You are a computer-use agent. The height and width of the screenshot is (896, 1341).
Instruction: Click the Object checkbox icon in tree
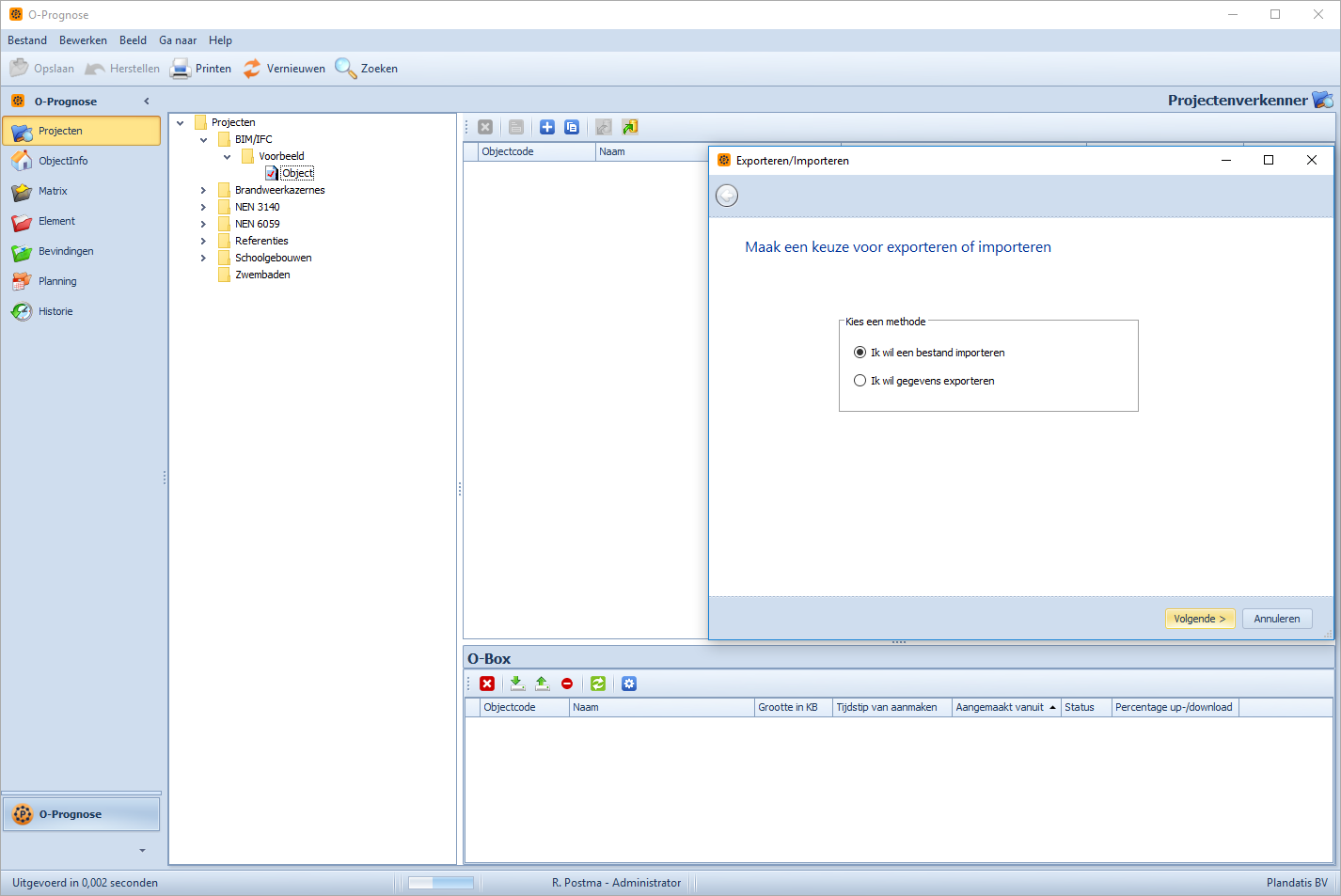[272, 173]
